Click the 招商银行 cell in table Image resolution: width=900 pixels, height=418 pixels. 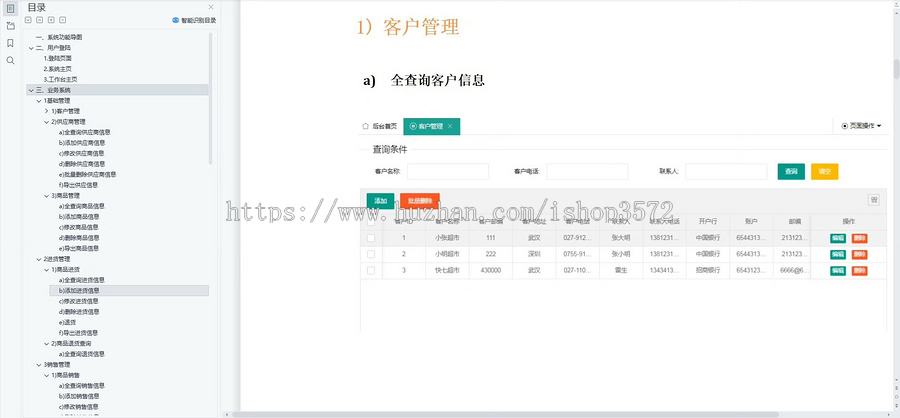point(708,270)
